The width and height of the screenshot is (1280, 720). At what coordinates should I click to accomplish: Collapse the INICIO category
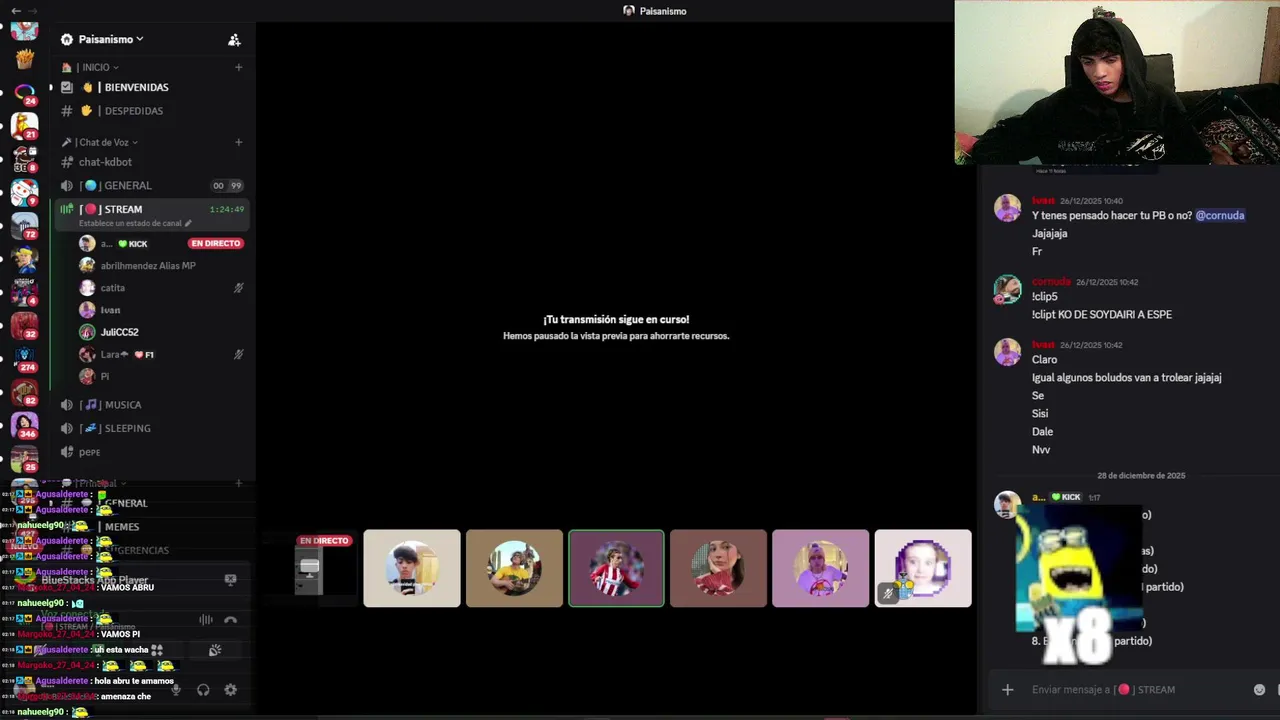[97, 67]
